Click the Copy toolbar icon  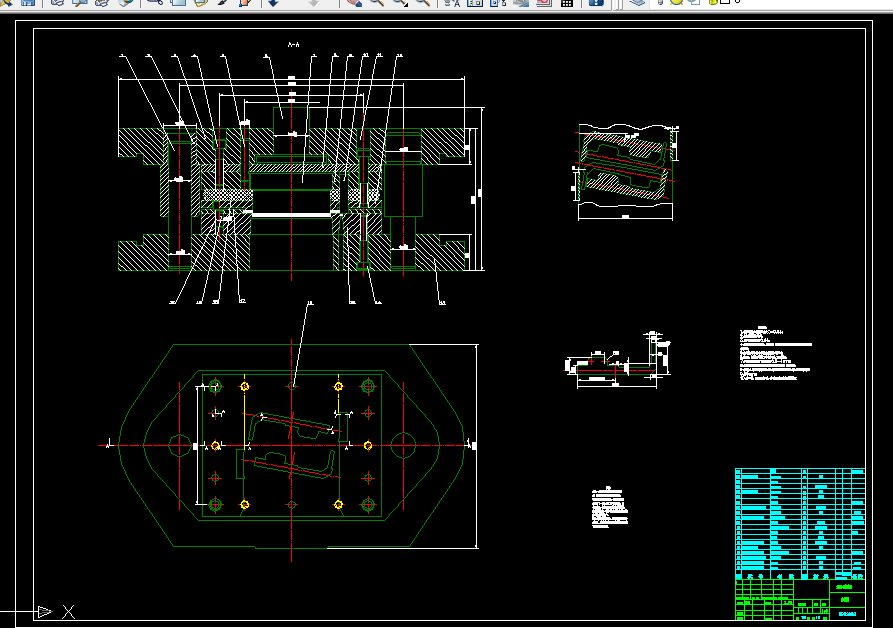178,2
